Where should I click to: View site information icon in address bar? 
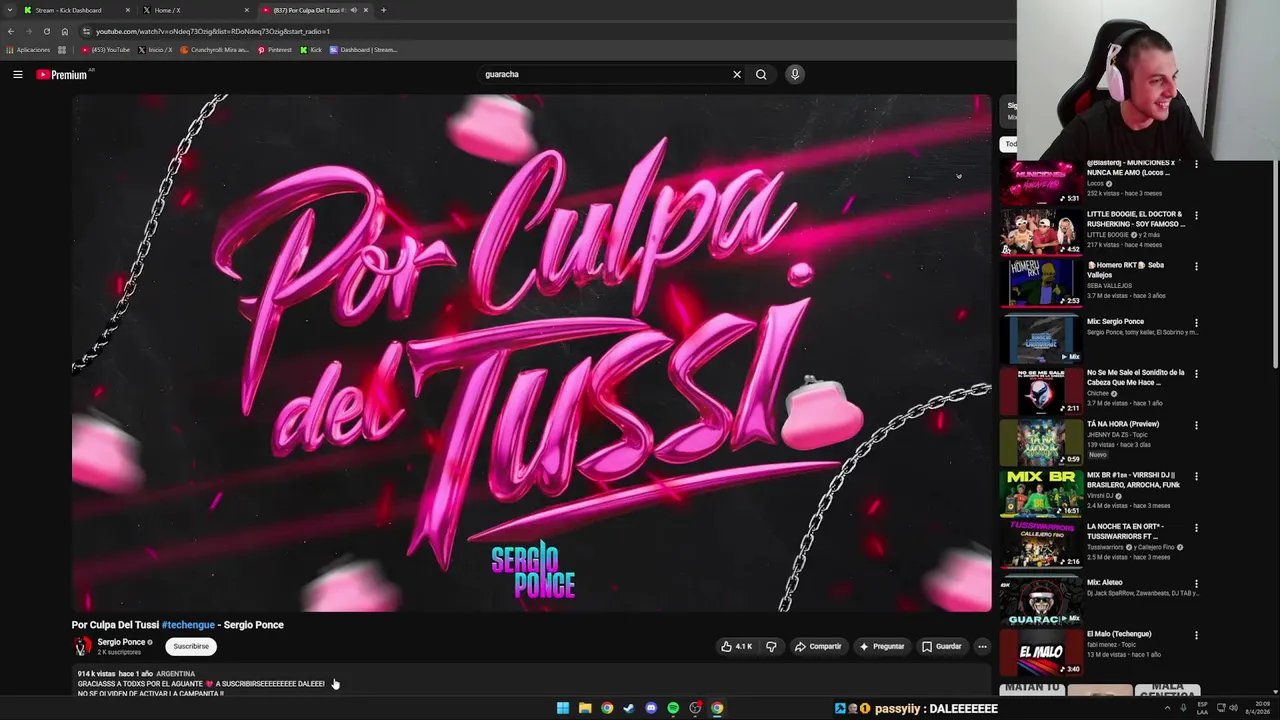(86, 31)
